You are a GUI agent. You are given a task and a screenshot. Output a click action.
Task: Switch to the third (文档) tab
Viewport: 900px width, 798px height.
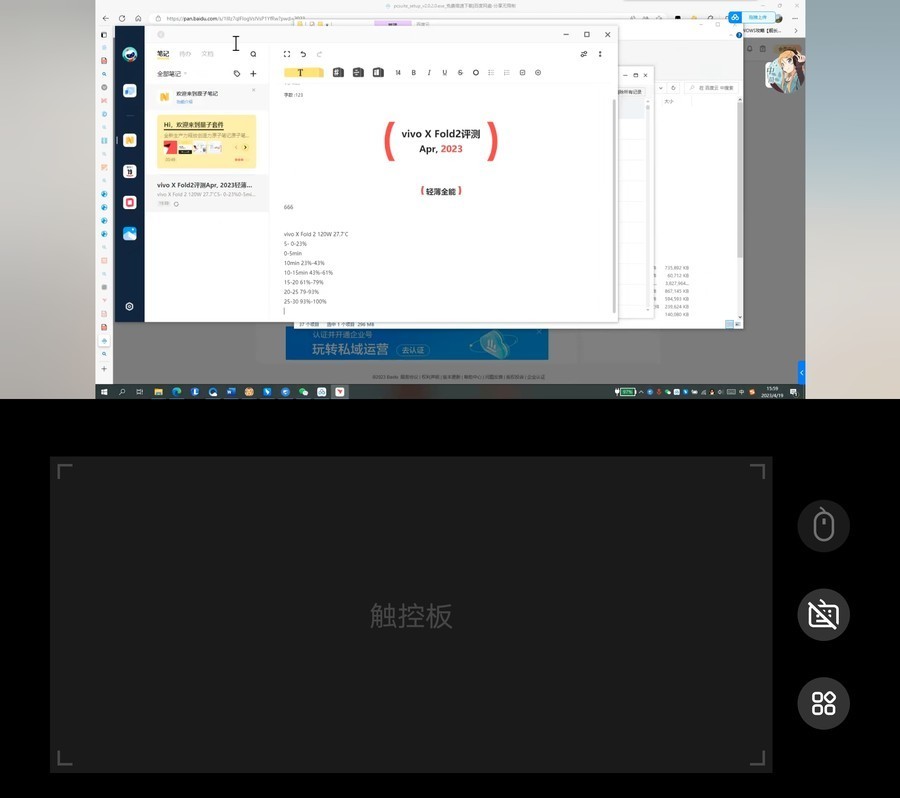tap(207, 54)
